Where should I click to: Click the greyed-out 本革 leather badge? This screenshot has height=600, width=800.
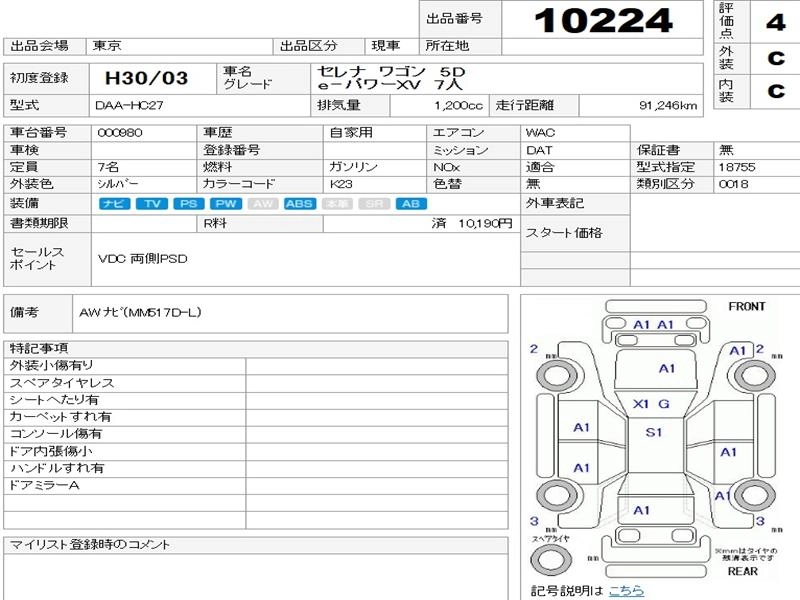tap(337, 204)
